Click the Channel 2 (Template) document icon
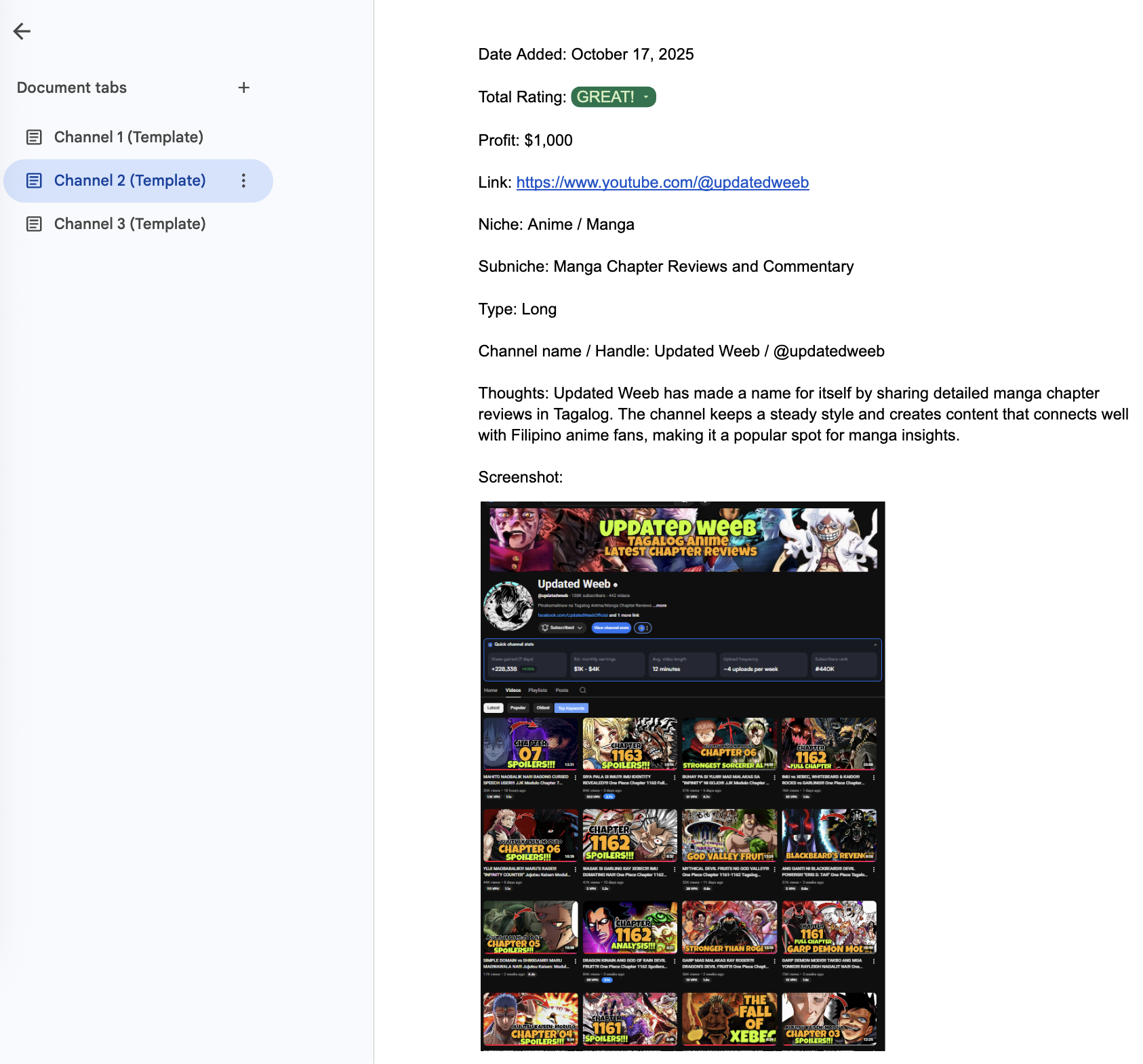Viewport: 1143px width, 1064px height. tap(34, 181)
